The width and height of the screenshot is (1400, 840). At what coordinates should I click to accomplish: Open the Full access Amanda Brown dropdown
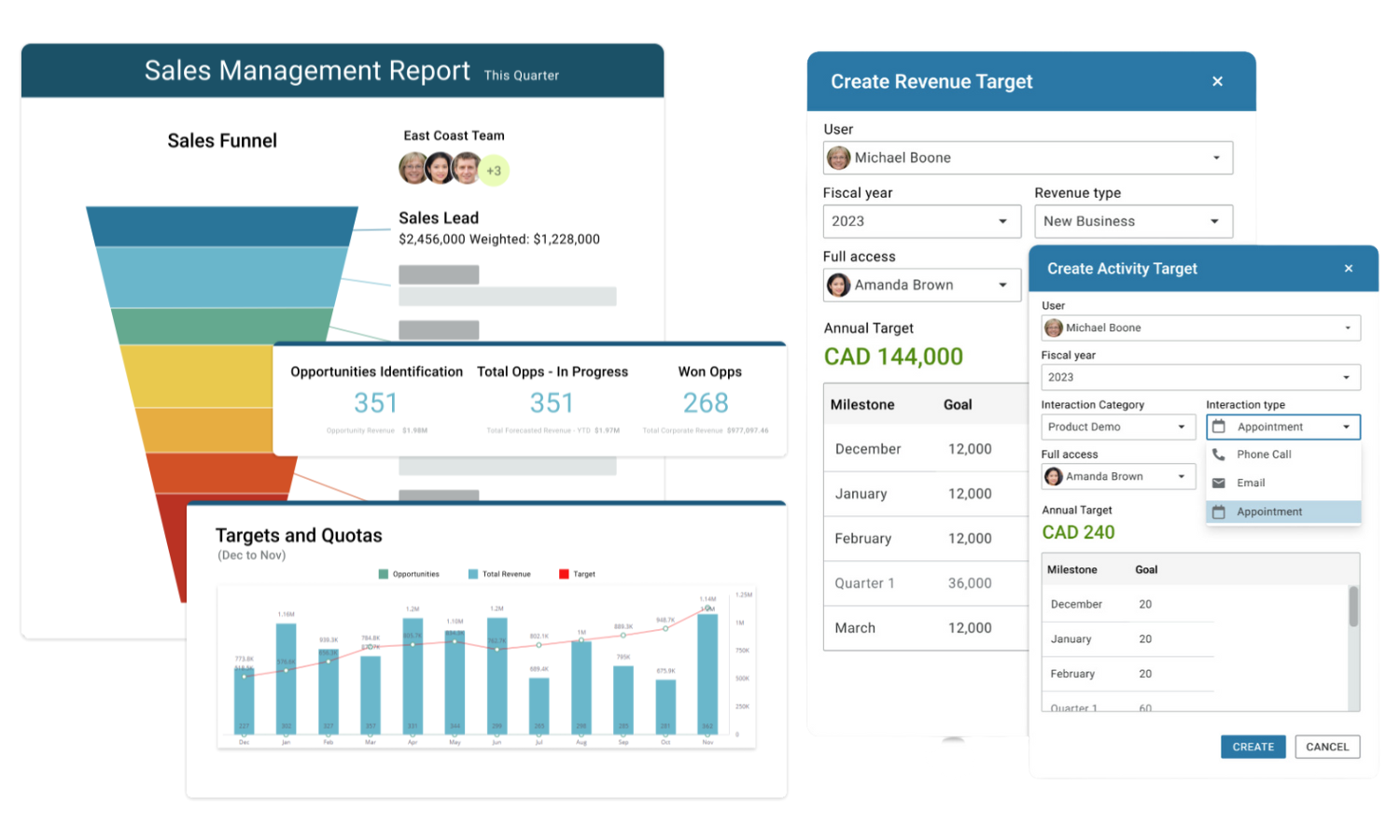[1117, 476]
